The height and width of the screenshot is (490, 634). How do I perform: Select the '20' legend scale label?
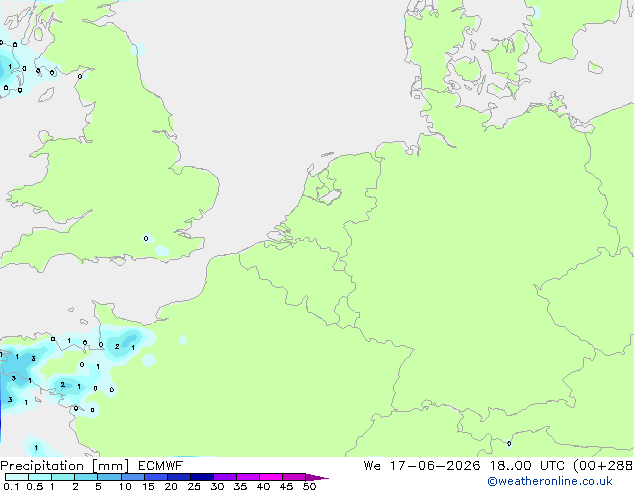171,486
